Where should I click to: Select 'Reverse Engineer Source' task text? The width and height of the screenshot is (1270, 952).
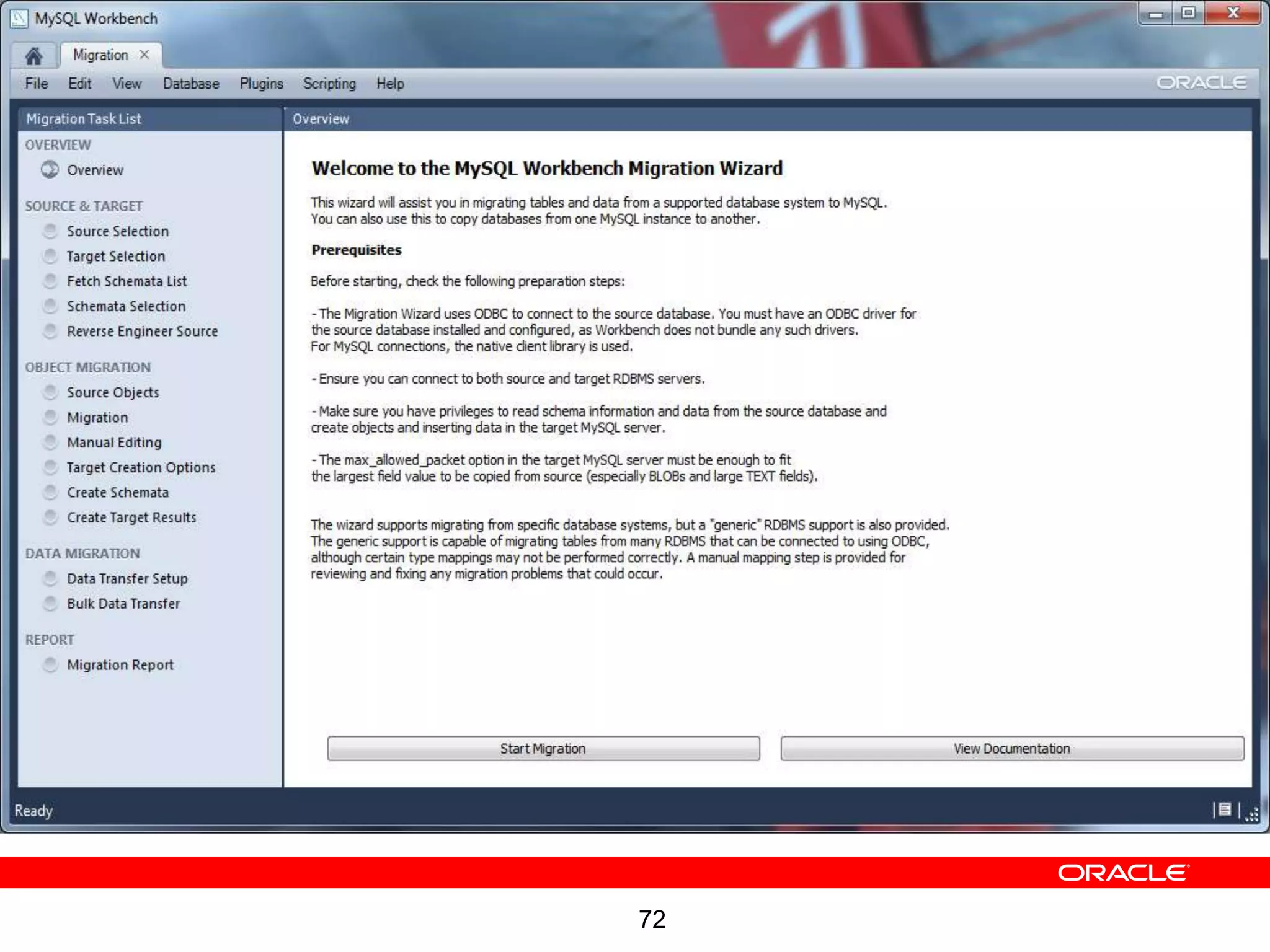tap(143, 331)
